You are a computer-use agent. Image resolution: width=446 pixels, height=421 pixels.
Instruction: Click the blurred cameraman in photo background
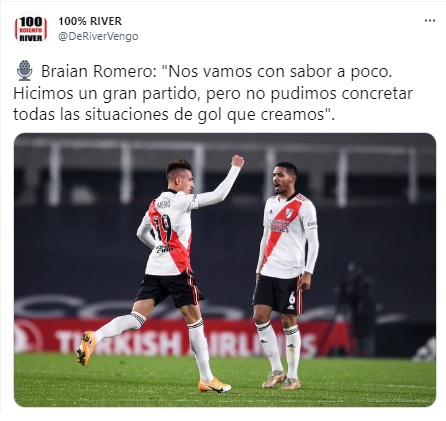click(358, 305)
